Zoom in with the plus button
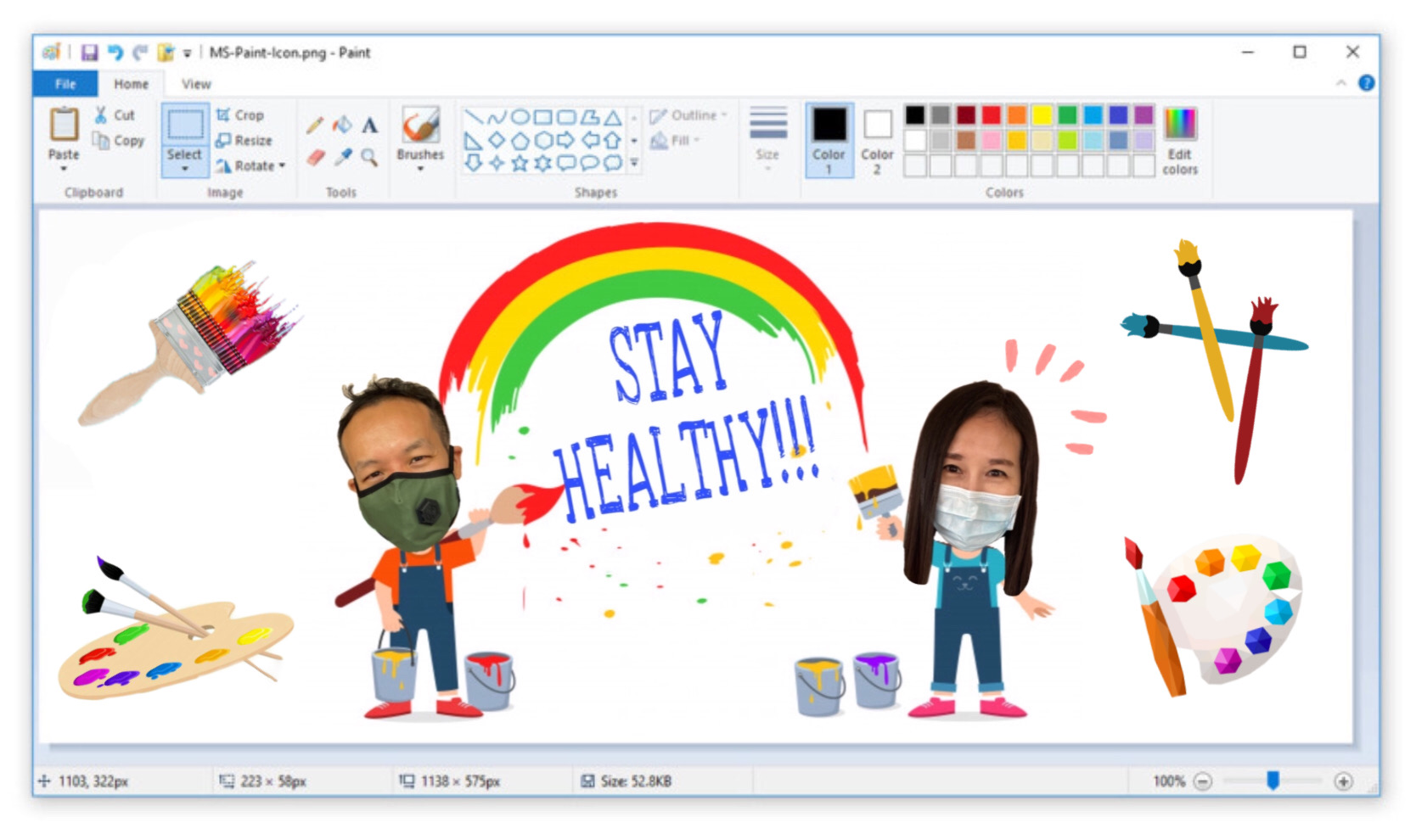The image size is (1416, 840). click(1343, 781)
